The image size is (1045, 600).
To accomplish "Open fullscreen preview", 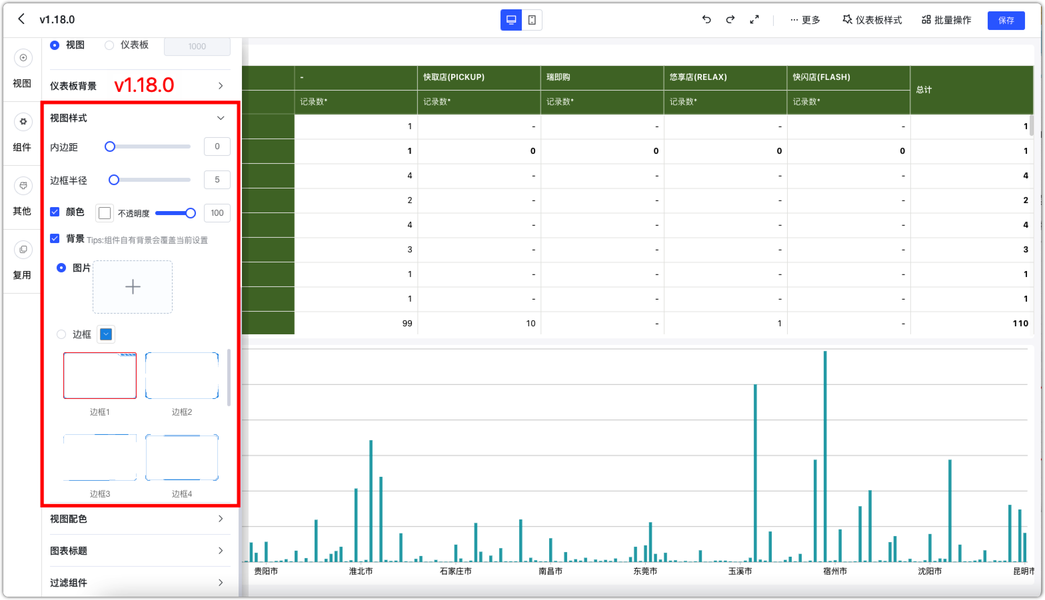I will 754,20.
